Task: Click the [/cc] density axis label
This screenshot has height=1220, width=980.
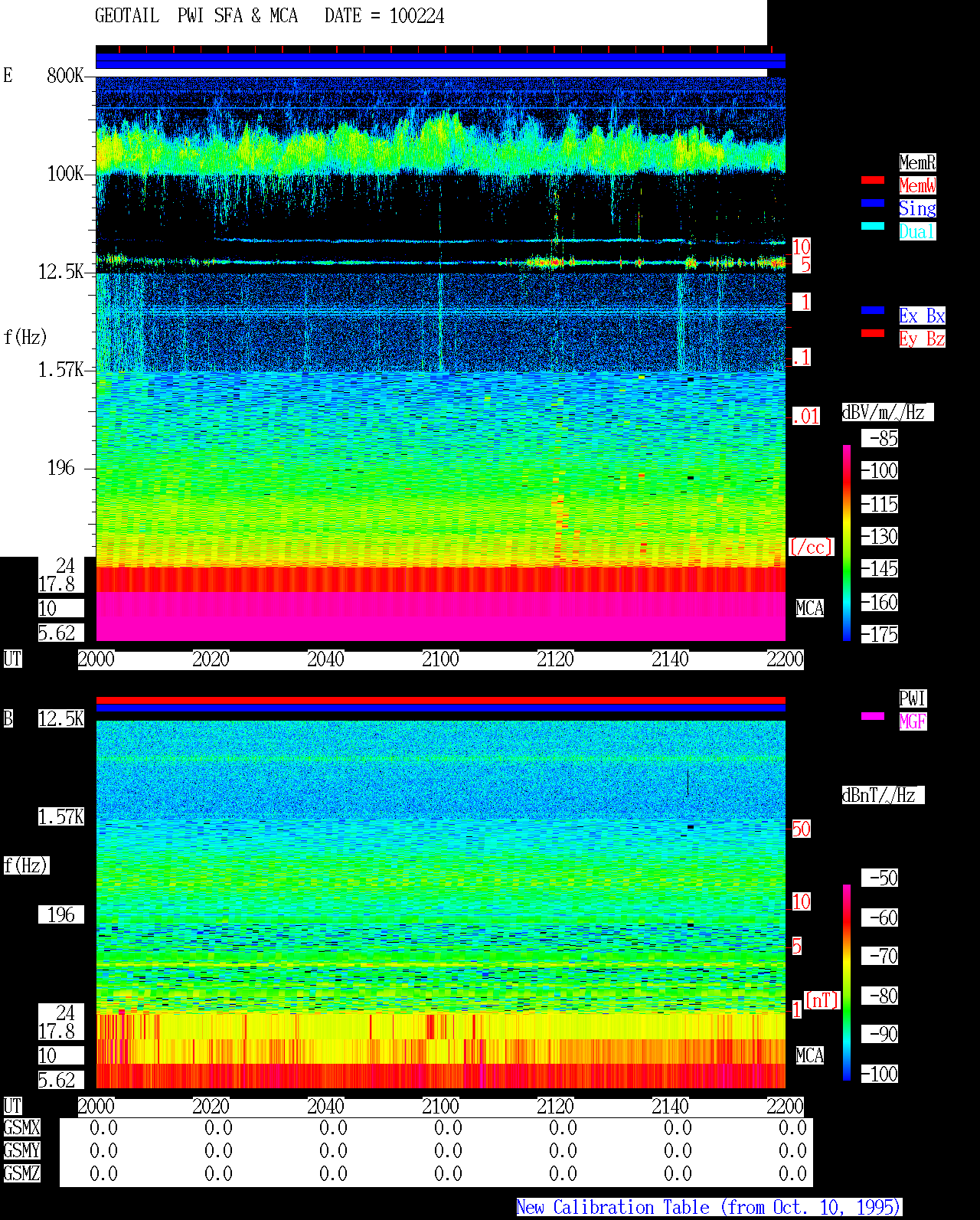Action: coord(811,547)
